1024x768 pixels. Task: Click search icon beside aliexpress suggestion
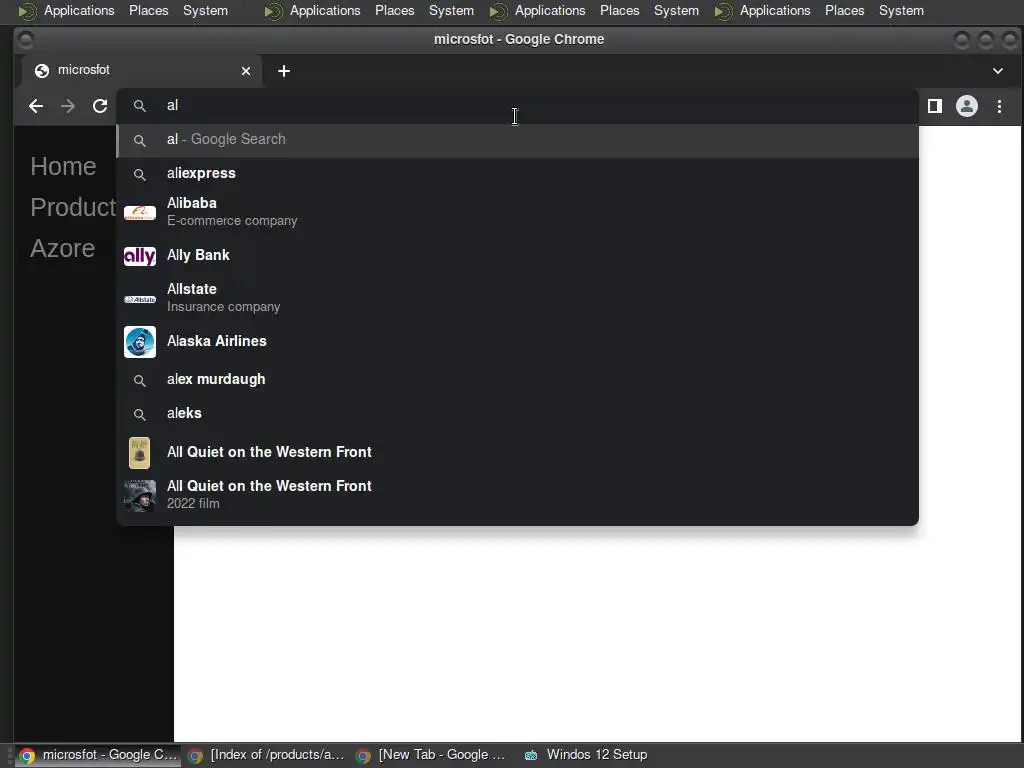pos(139,174)
